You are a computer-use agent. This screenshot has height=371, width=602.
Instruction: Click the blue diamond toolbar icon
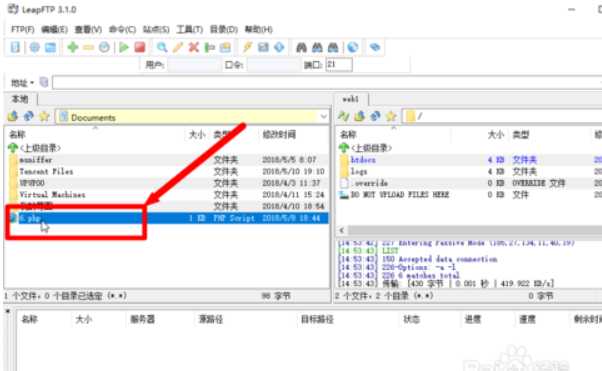coord(279,47)
